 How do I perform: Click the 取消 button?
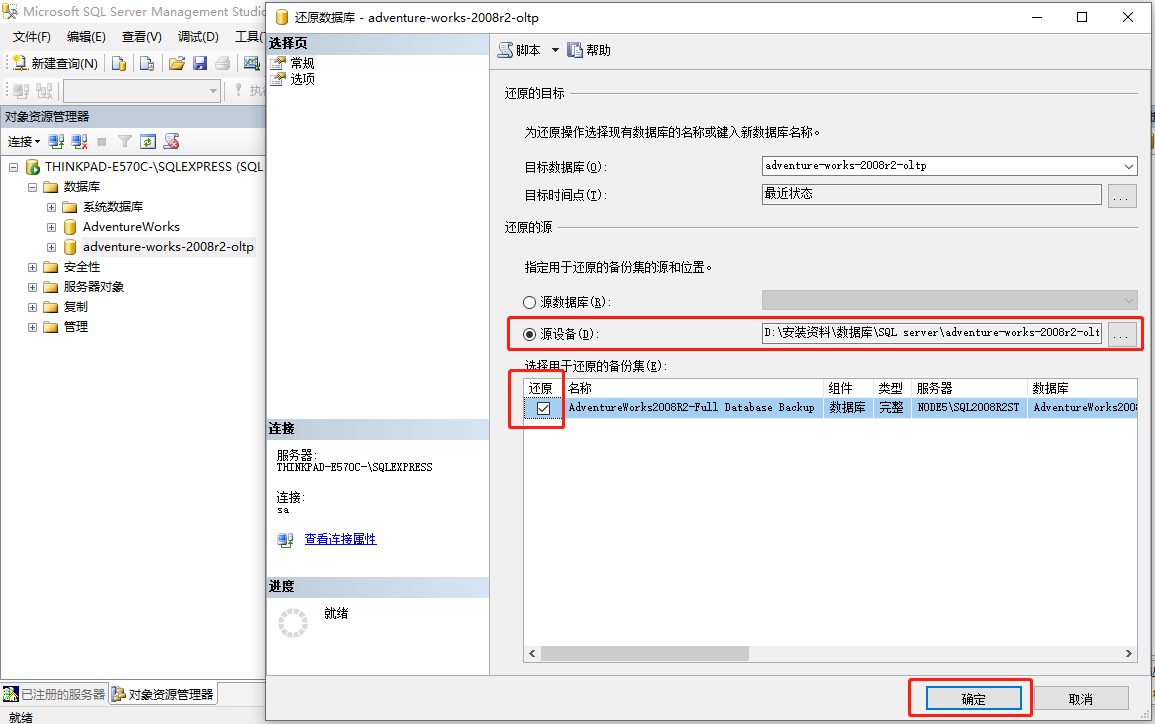(x=1081, y=698)
